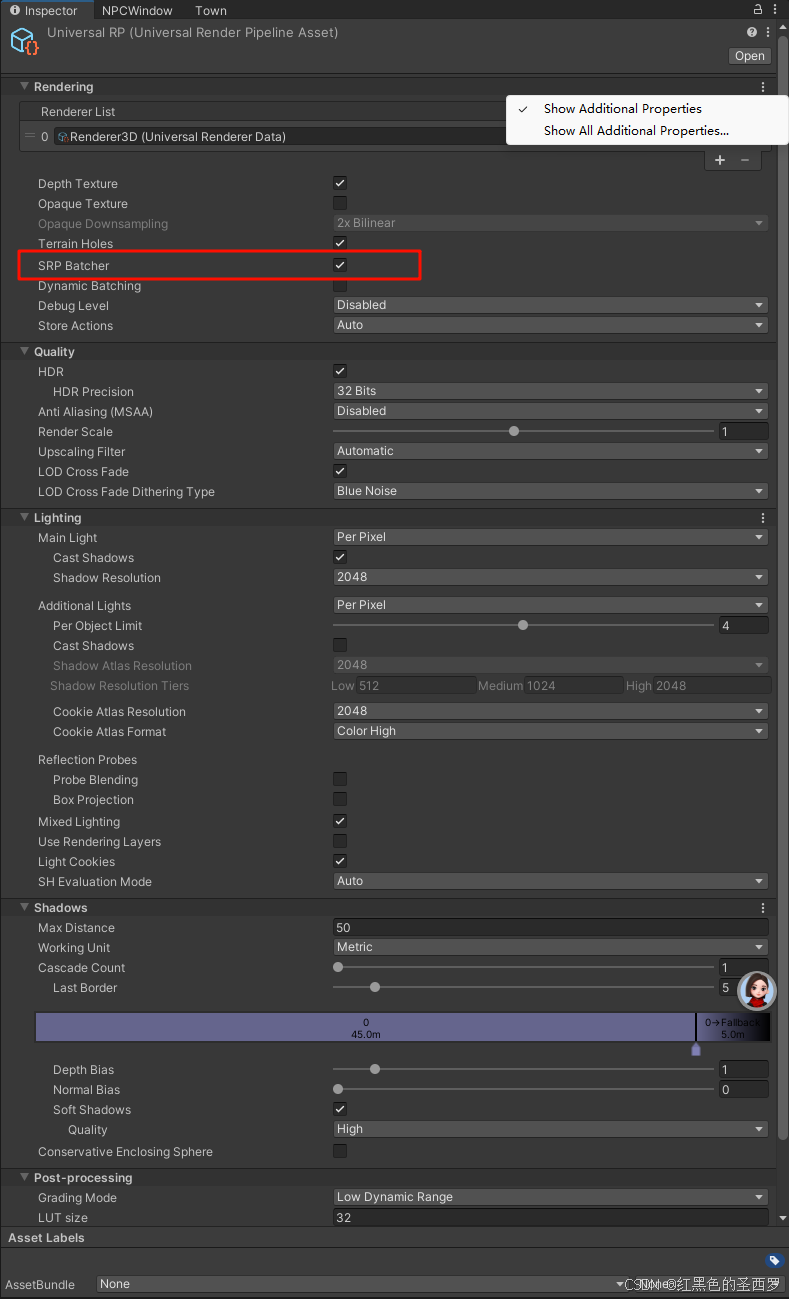This screenshot has width=789, height=1299.
Task: Open the Cookie Atlas Format dropdown
Action: coord(551,731)
